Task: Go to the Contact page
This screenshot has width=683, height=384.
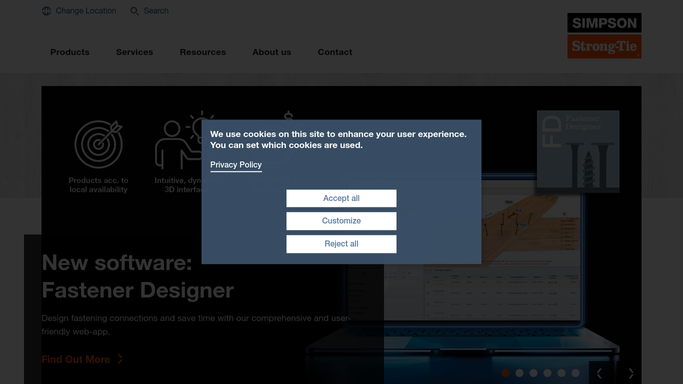Action: click(x=335, y=52)
